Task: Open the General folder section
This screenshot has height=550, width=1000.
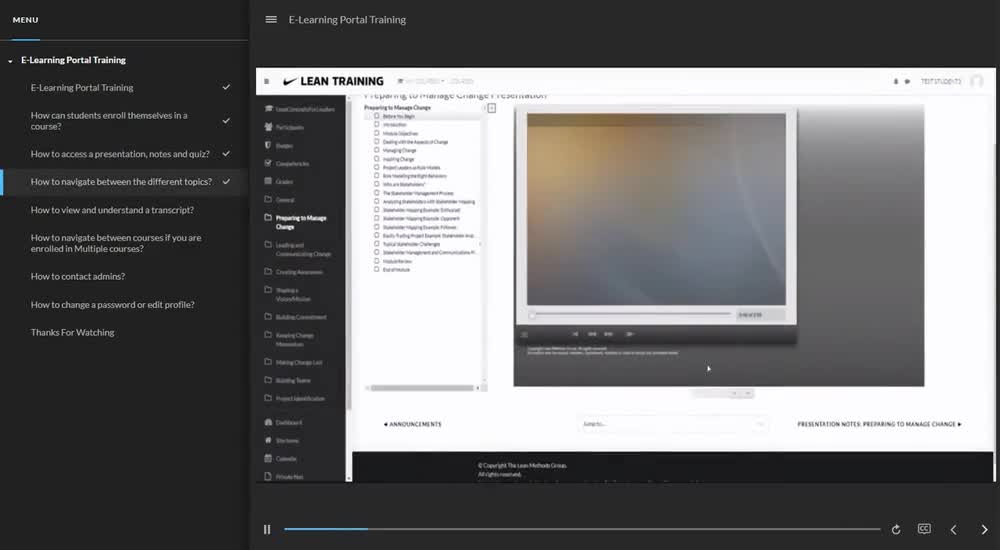Action: tap(279, 200)
